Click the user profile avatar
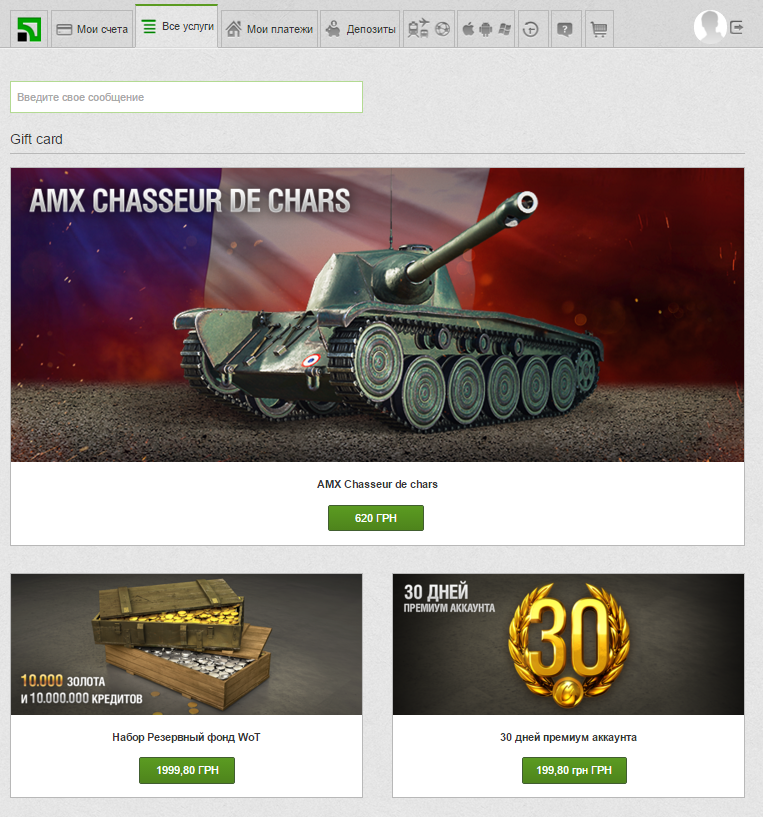 [x=710, y=27]
